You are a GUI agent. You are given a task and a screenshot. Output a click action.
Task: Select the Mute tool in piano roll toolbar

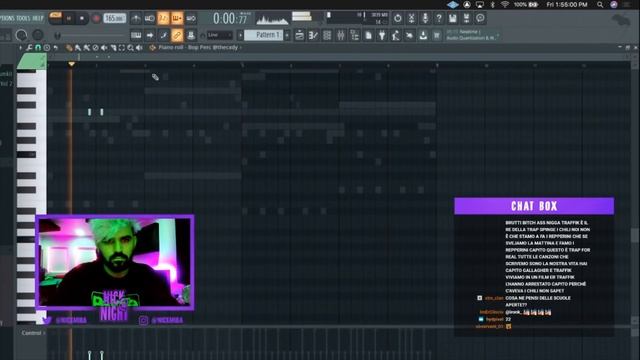coord(104,48)
